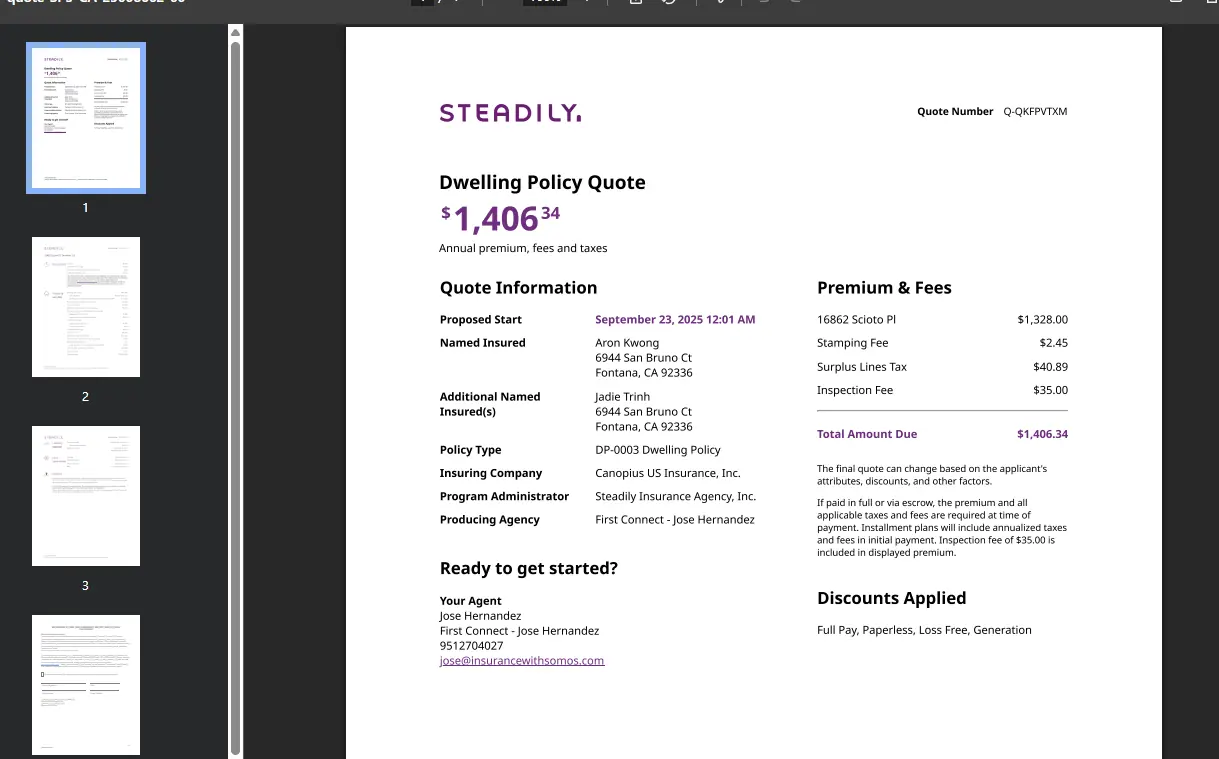Open page 1 thumbnail in sidebar
This screenshot has width=1219, height=759.
click(x=86, y=118)
